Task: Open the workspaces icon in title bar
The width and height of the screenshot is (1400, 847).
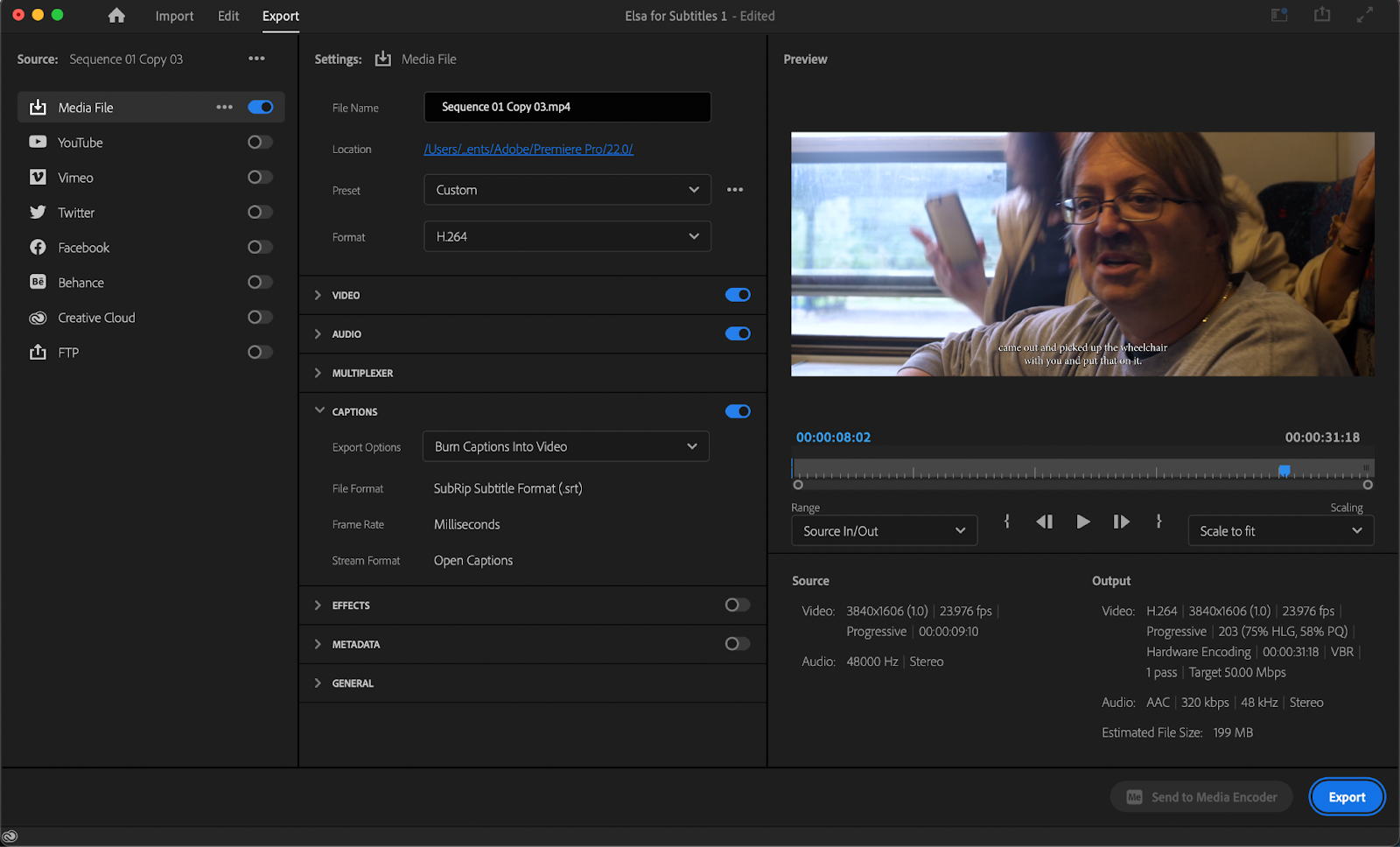Action: click(x=1279, y=15)
